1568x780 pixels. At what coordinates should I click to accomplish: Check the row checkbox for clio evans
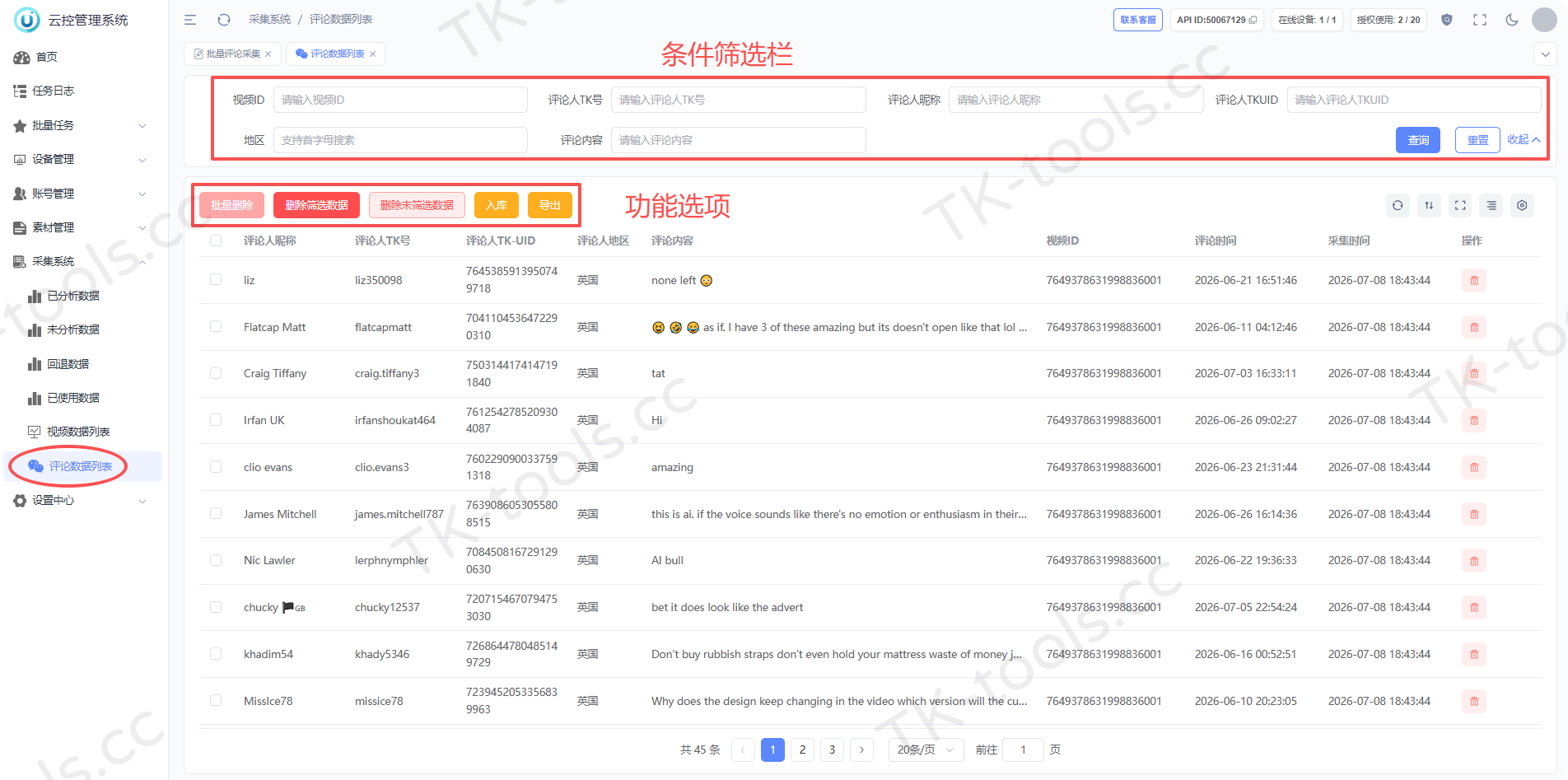coord(216,466)
